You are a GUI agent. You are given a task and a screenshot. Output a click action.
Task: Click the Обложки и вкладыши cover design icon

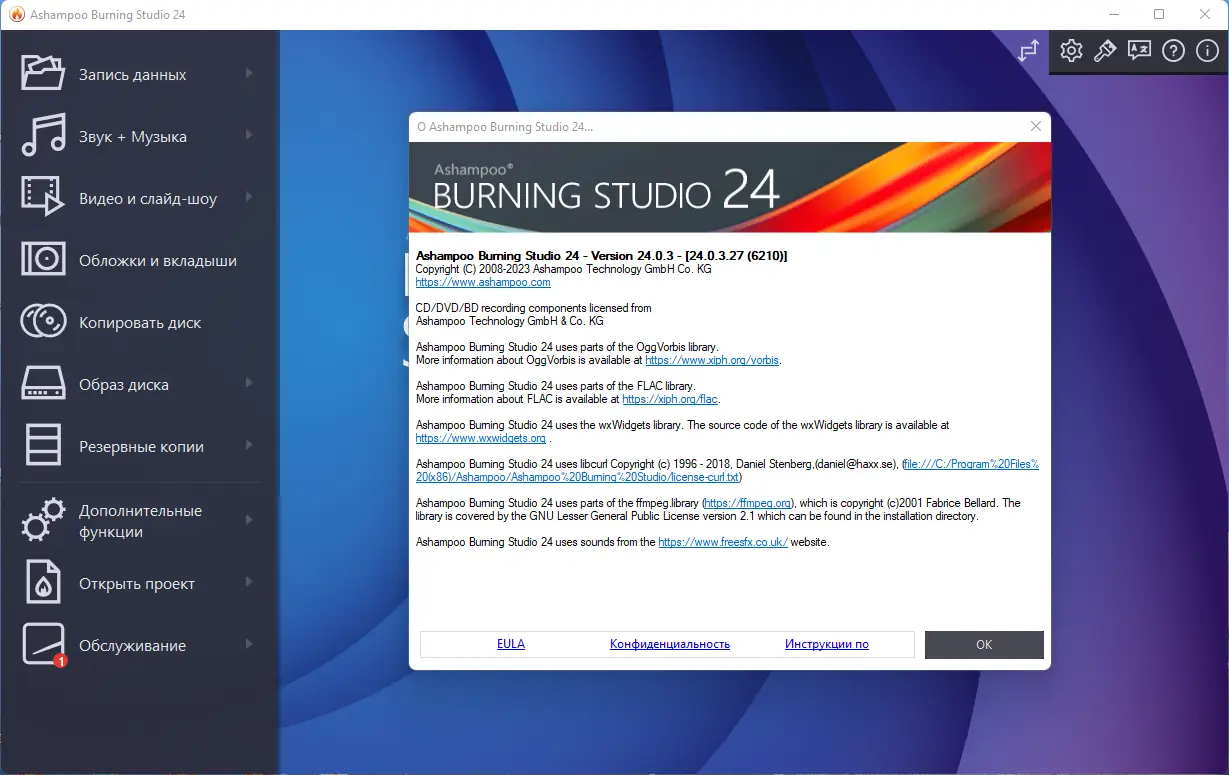coord(42,260)
